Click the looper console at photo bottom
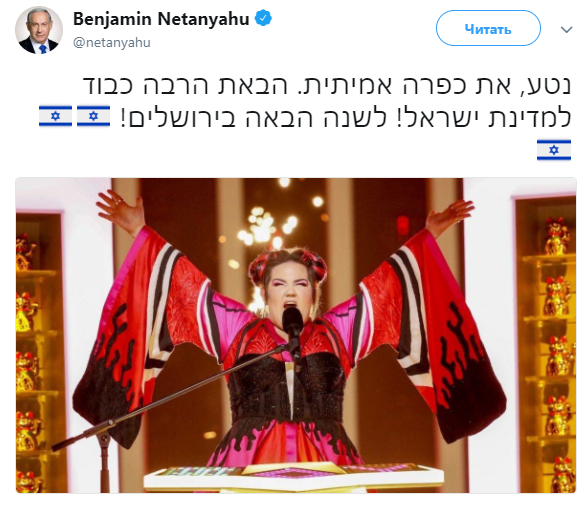The image size is (585, 507). [294, 477]
